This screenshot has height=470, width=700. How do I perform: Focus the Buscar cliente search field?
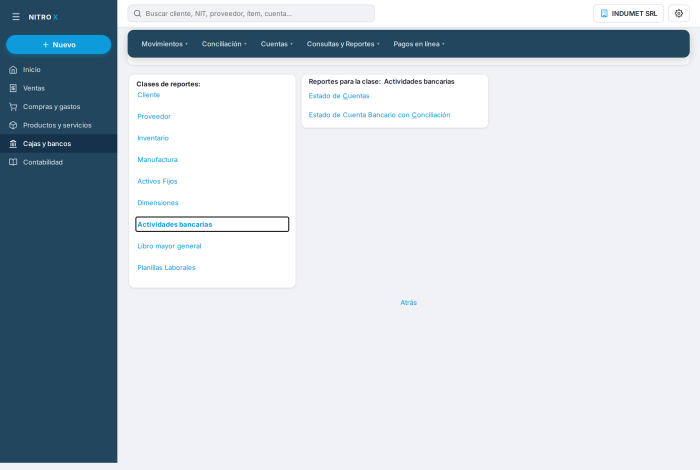(x=251, y=13)
